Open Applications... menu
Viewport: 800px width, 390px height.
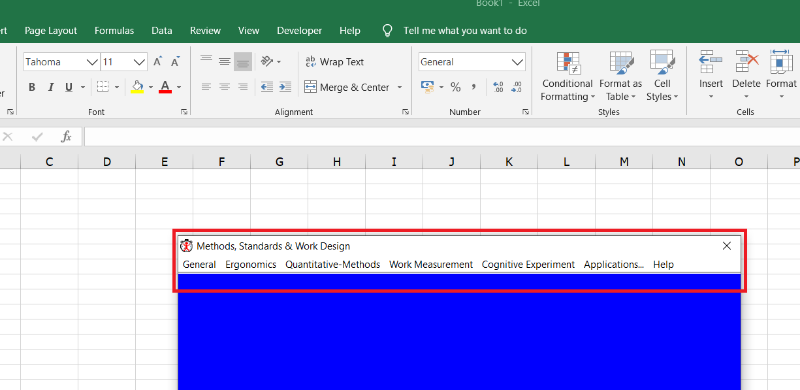[x=614, y=264]
